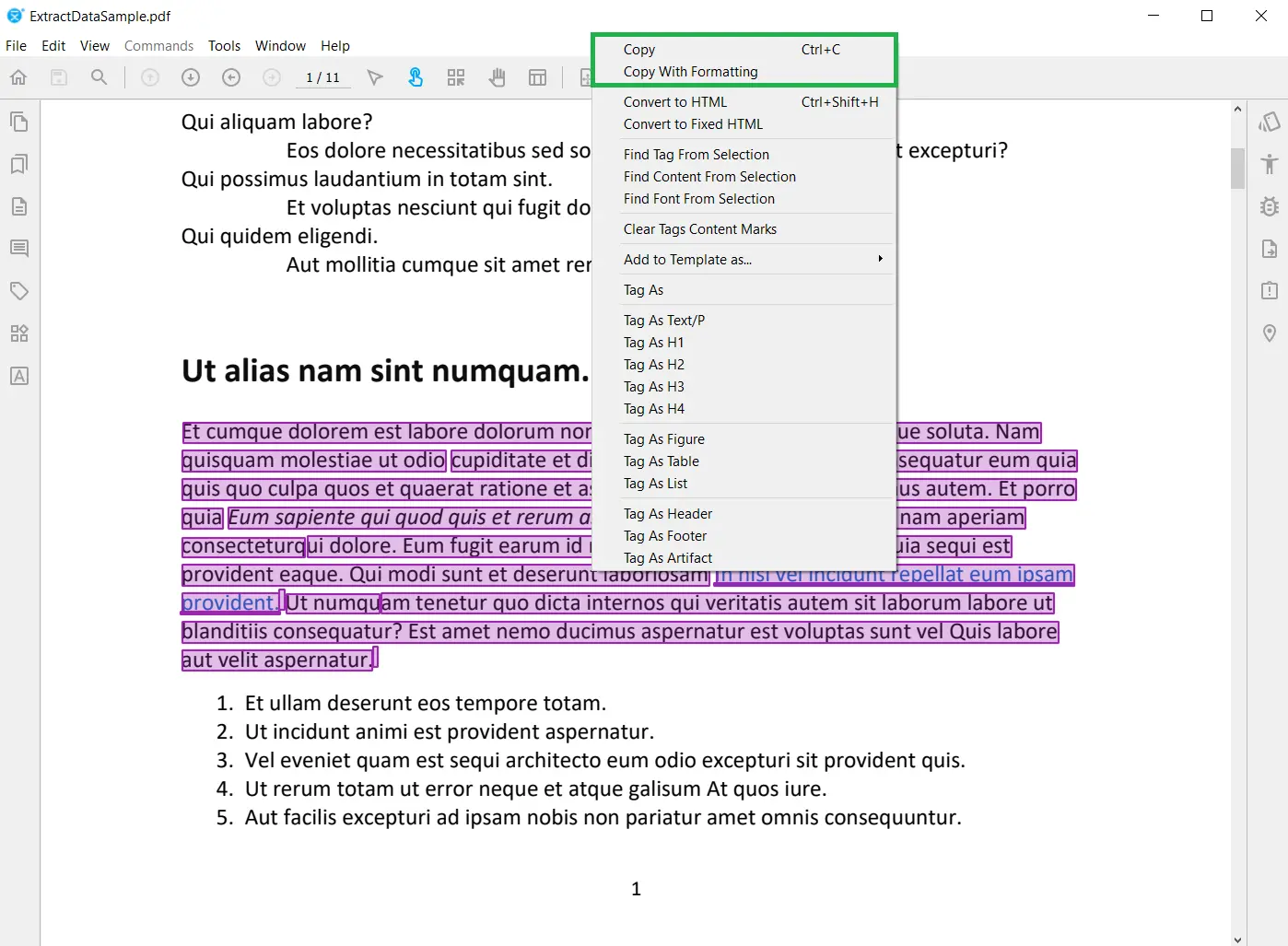This screenshot has width=1288, height=946.
Task: Go to next page down-arrow icon
Action: (x=191, y=77)
